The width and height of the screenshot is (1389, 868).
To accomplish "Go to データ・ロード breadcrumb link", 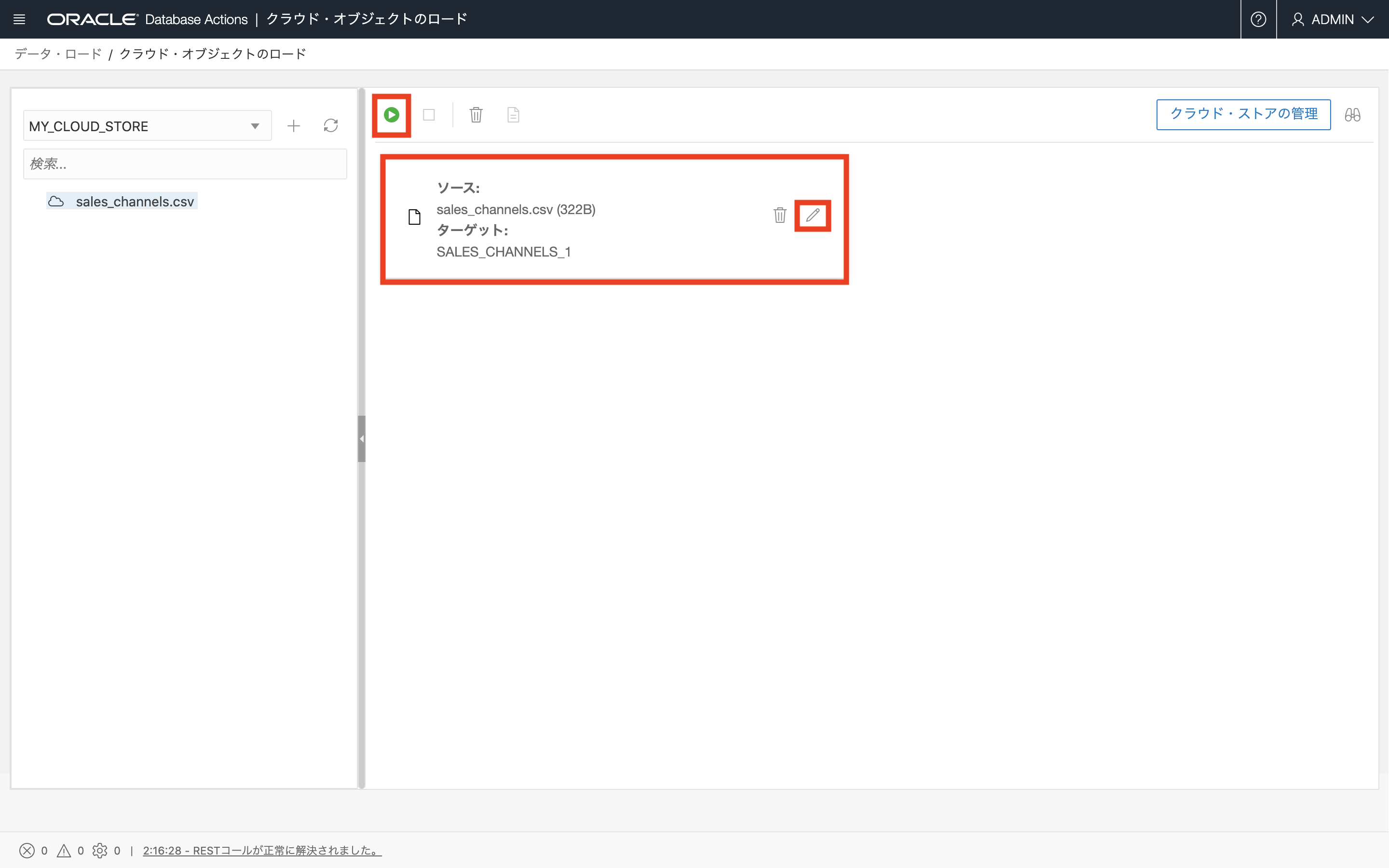I will click(x=58, y=54).
